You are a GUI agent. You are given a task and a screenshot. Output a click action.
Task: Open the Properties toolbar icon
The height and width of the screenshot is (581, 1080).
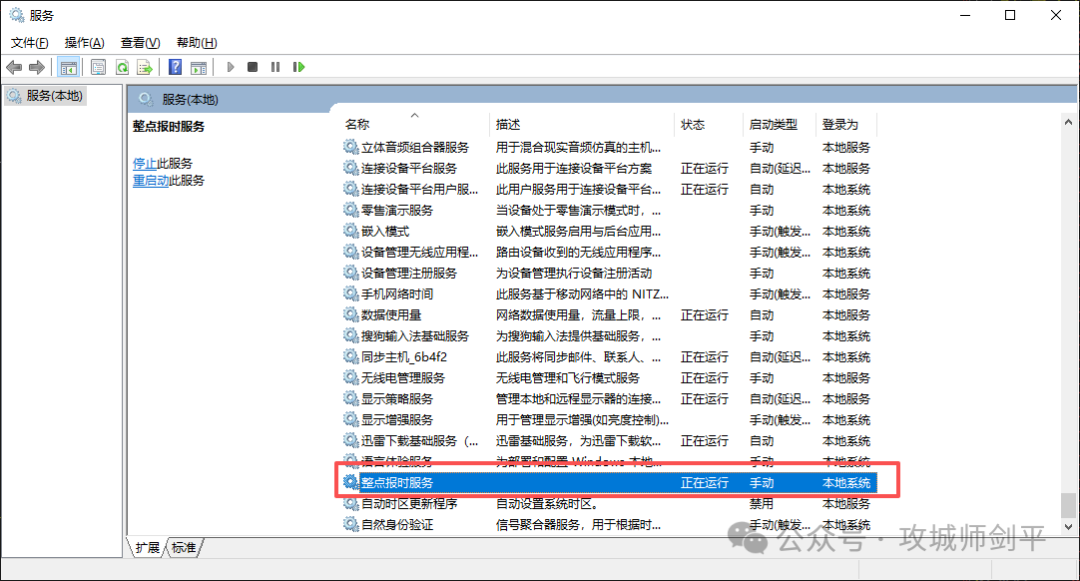click(x=98, y=67)
